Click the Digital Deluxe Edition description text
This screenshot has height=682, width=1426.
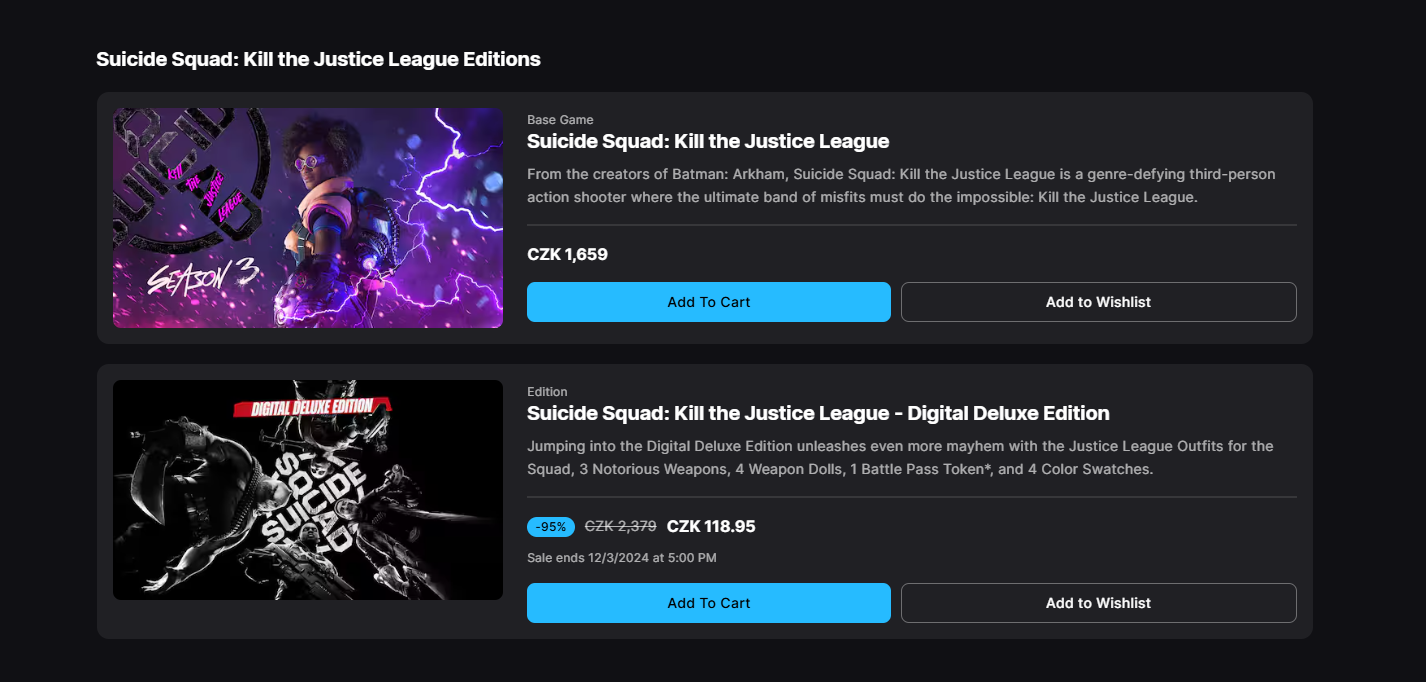(x=900, y=457)
